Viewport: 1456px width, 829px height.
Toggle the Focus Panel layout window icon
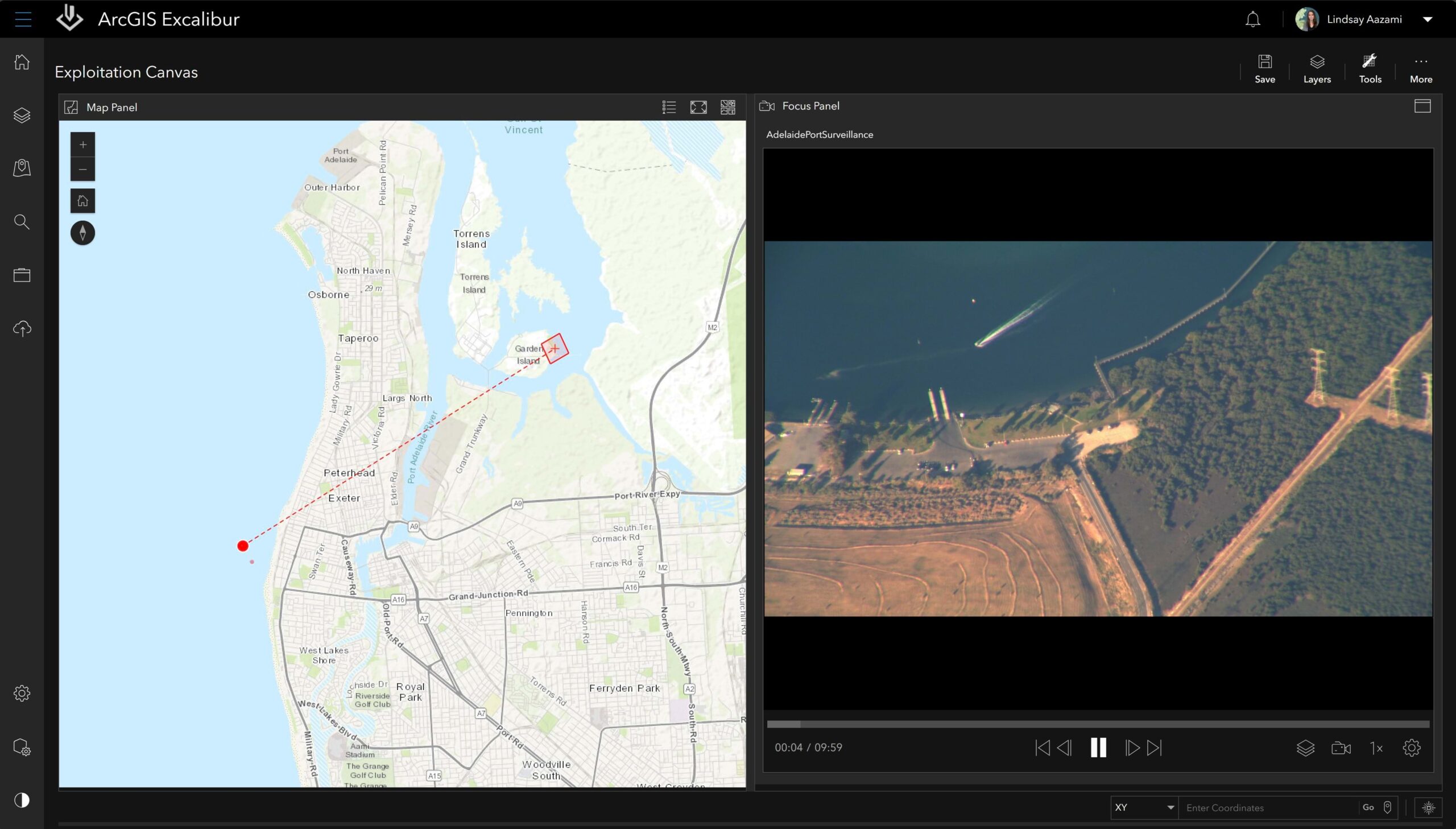tap(1422, 106)
